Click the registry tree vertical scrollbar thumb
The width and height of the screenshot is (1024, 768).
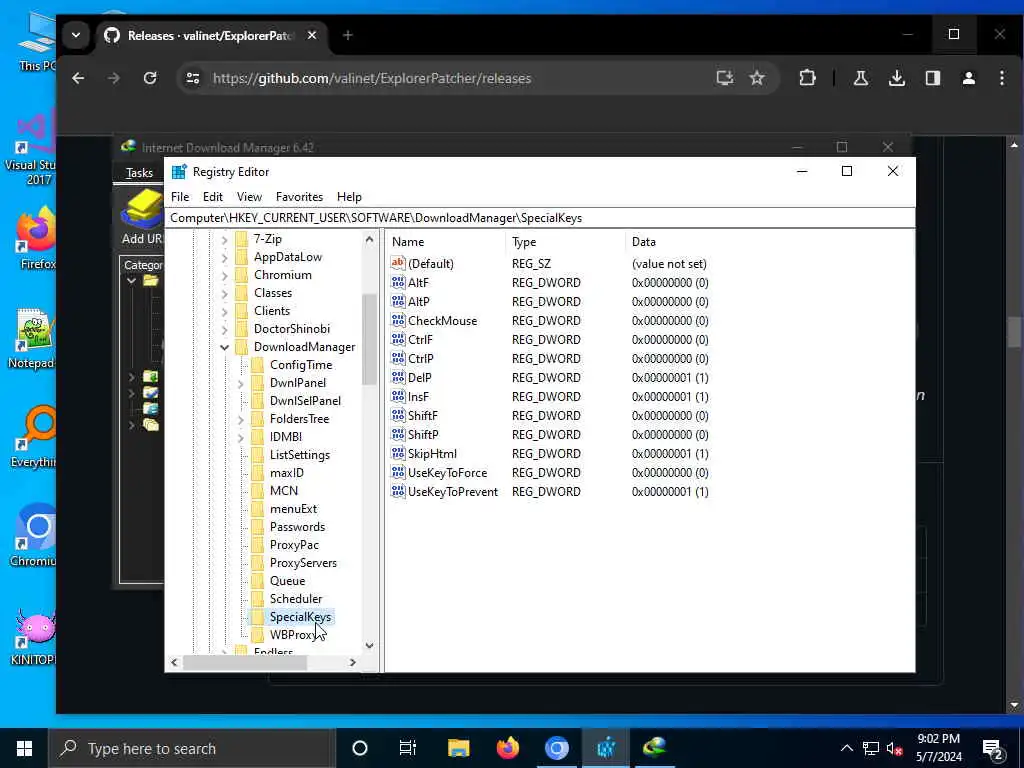[369, 340]
